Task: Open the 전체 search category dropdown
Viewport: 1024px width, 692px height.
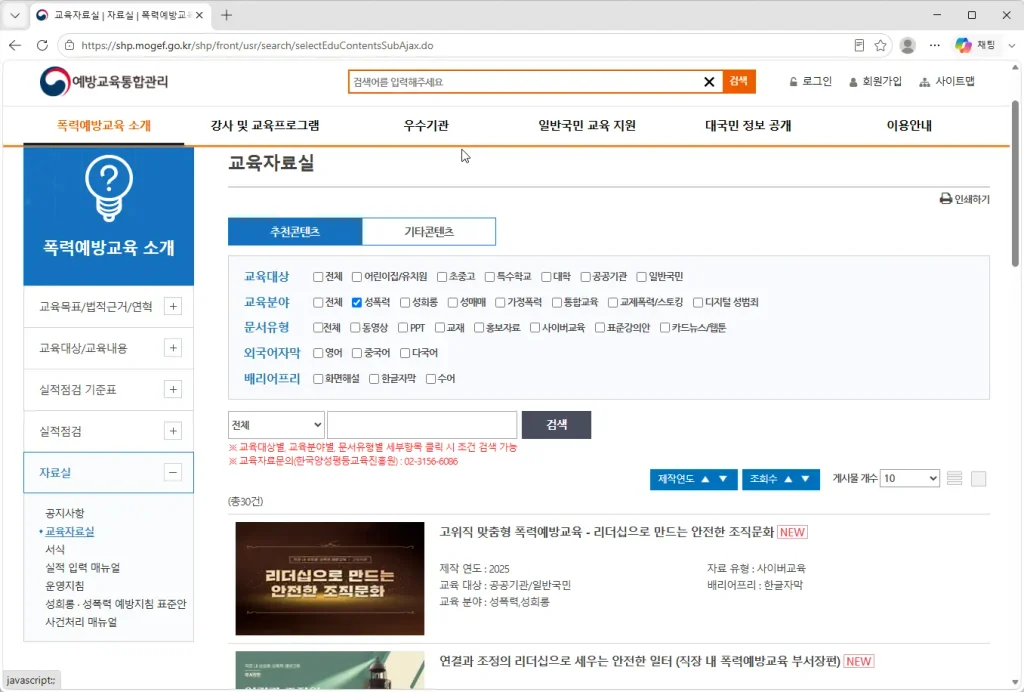Action: (276, 425)
